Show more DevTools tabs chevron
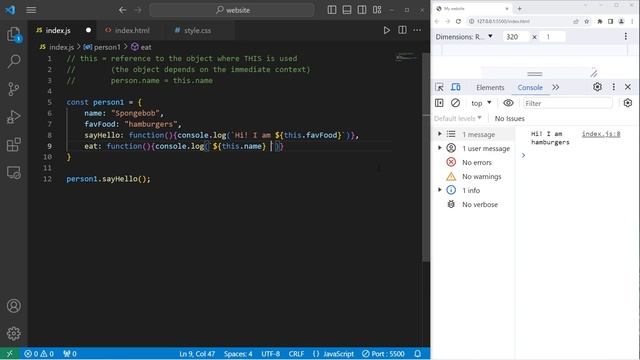 click(x=556, y=87)
